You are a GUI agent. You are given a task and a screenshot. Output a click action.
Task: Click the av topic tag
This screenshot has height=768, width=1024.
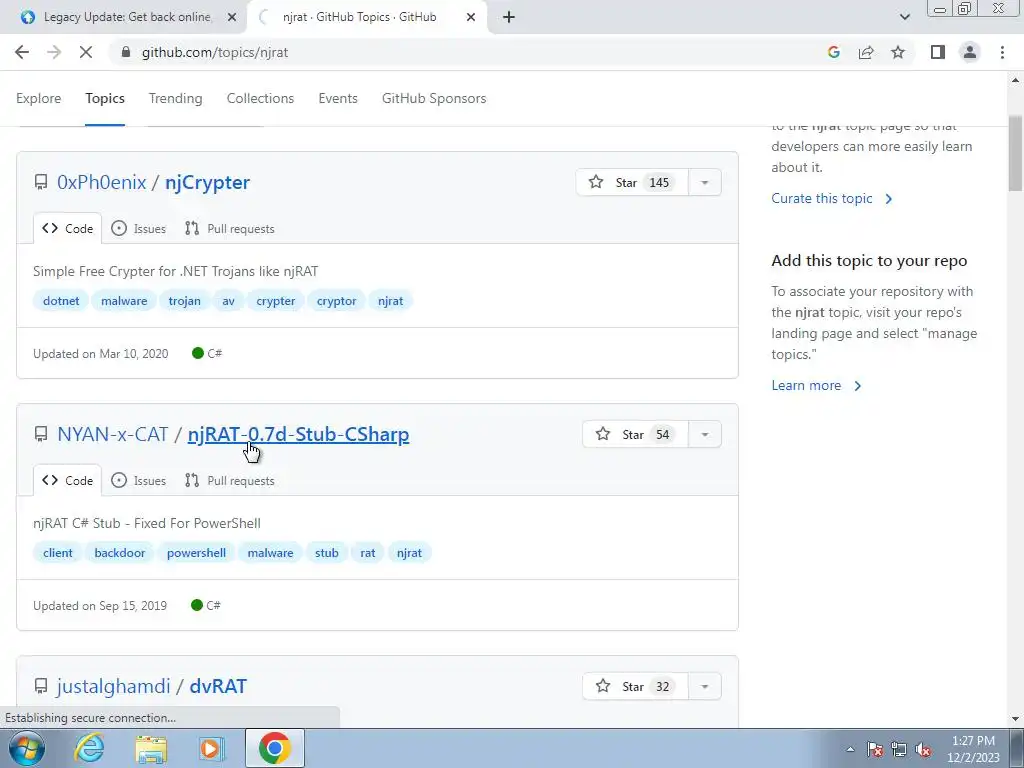(x=228, y=301)
